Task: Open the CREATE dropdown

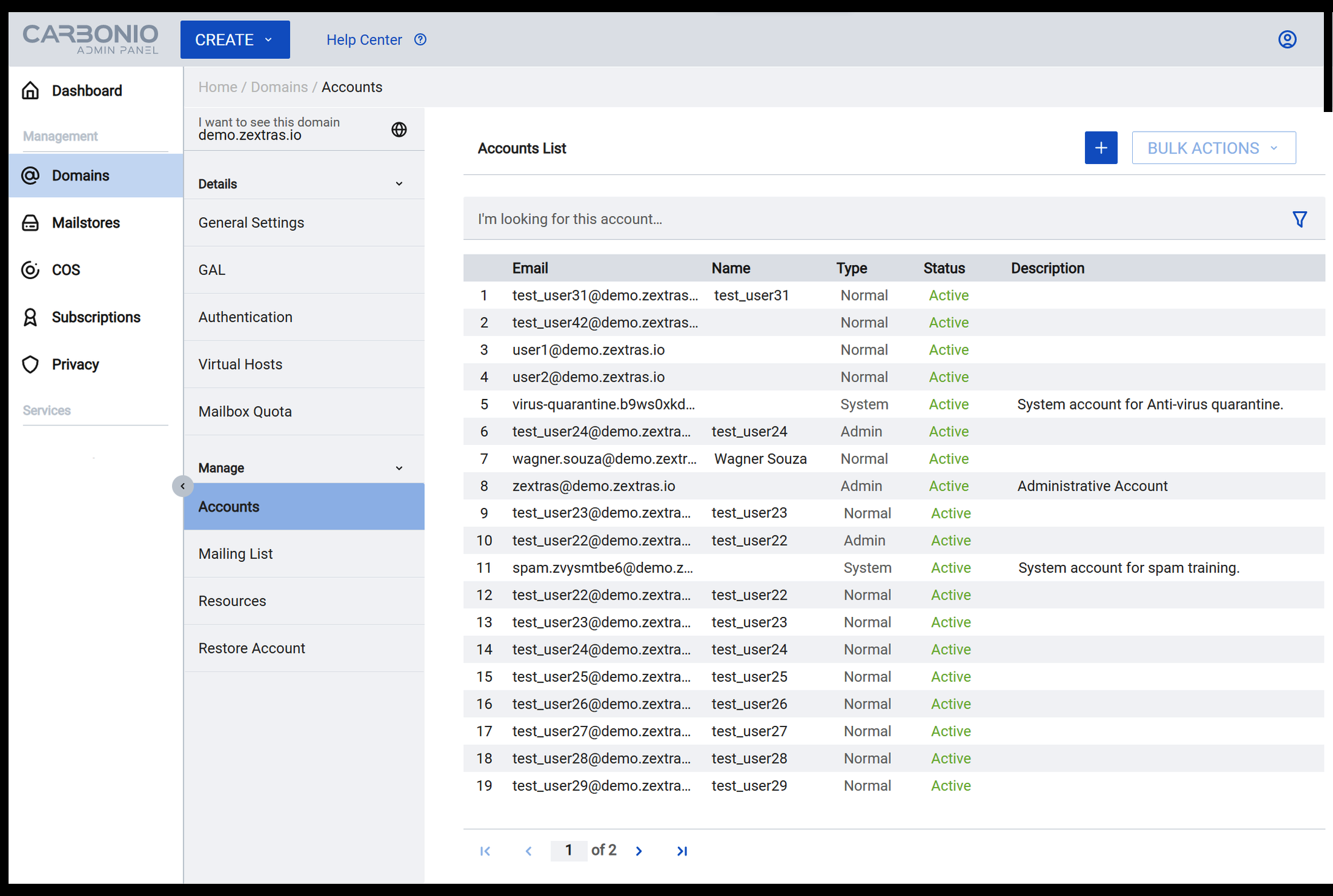Action: tap(235, 40)
